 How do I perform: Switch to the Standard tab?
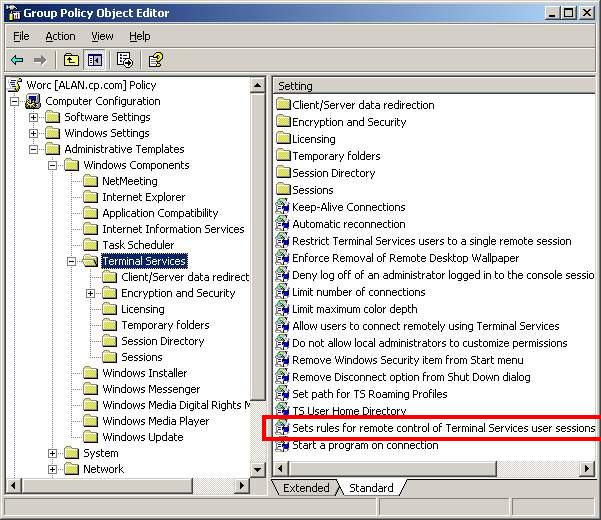pos(371,488)
